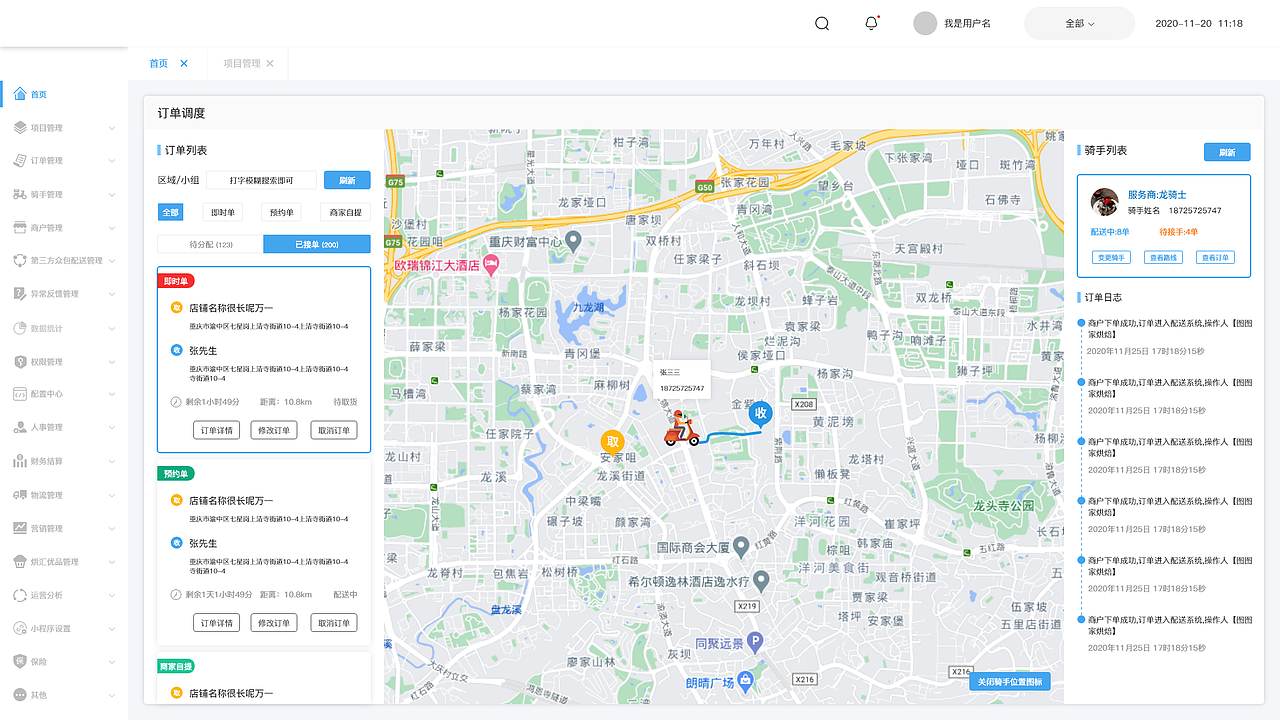This screenshot has height=720, width=1280.
Task: Open 订单详情 for the 预约单 order
Action: coord(216,622)
